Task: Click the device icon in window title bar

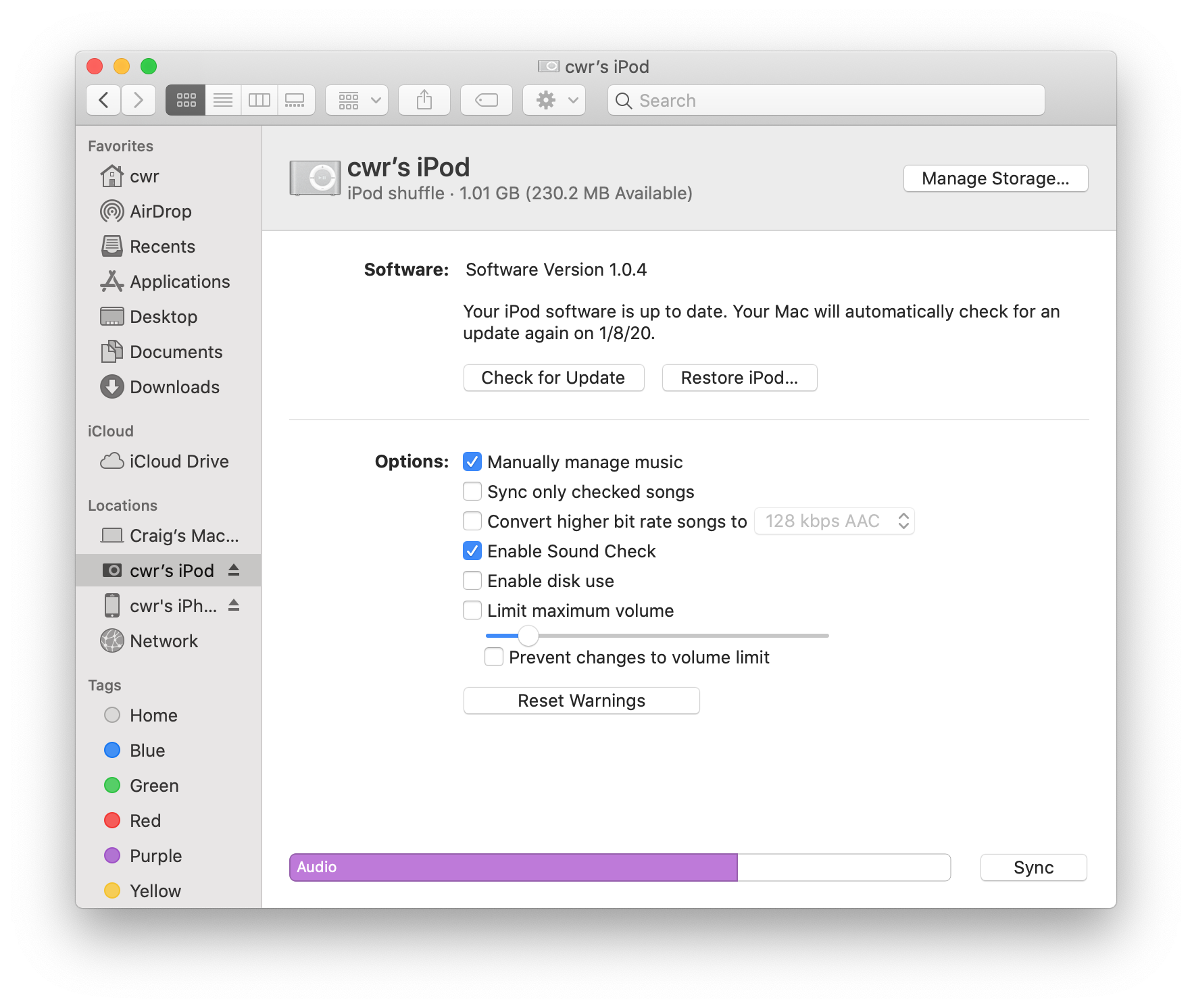Action: click(549, 66)
